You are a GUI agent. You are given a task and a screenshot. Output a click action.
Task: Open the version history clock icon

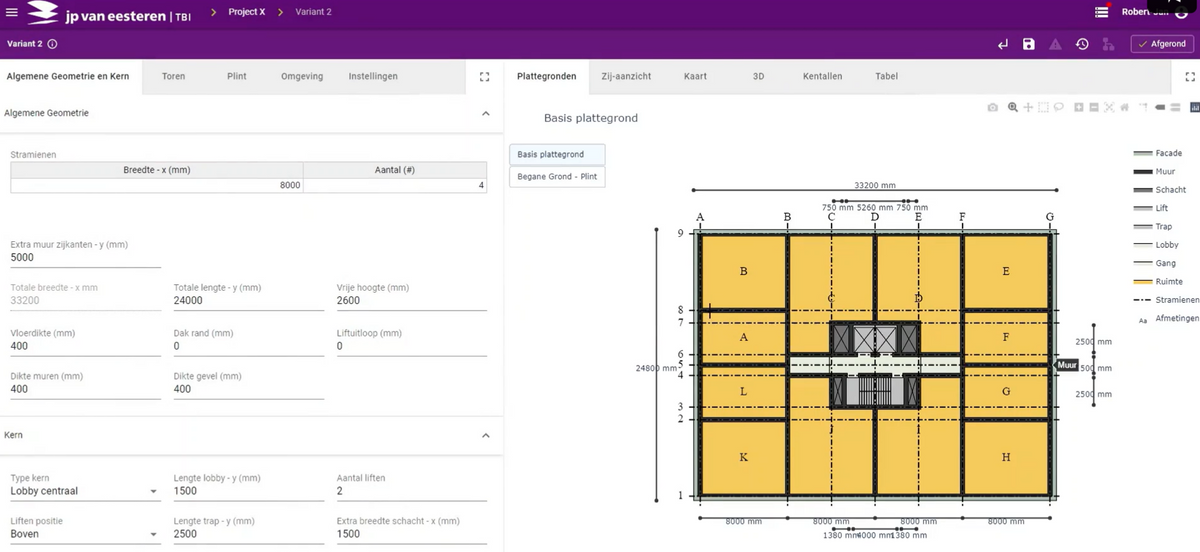(1082, 44)
